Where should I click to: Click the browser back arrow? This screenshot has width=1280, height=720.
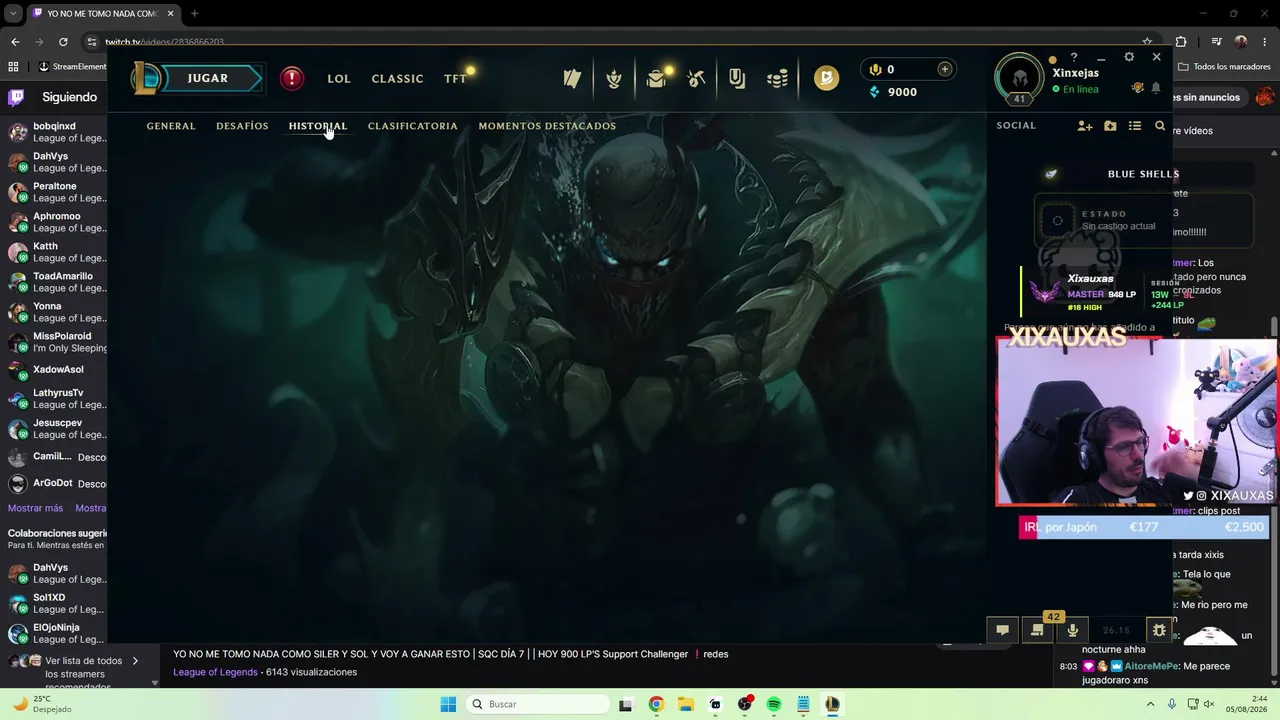point(15,42)
